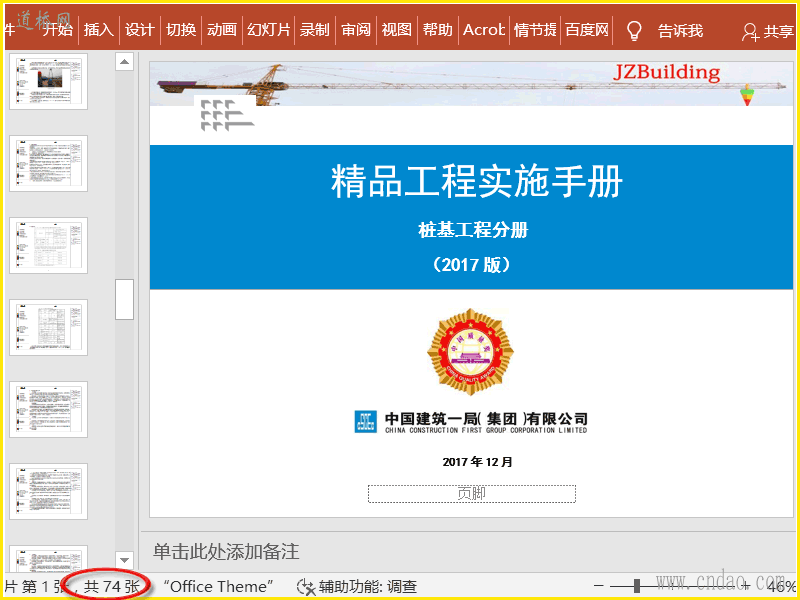
Task: Click the gray arrows logo graphic on slide
Action: [x=227, y=115]
